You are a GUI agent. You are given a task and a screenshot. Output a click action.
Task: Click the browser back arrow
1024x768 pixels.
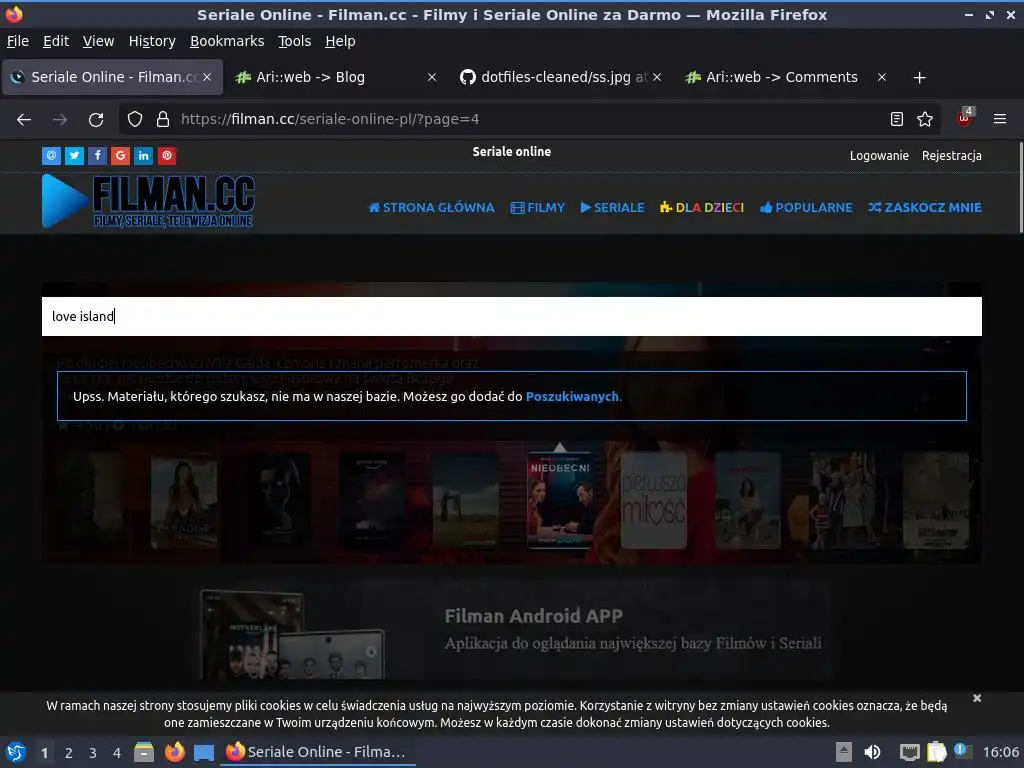pos(24,120)
